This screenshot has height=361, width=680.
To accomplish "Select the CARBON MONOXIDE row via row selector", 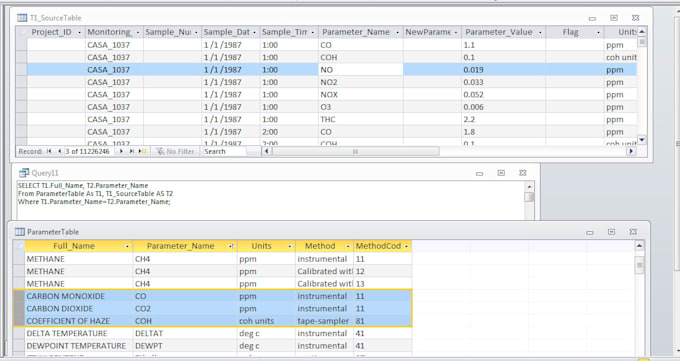I will (19, 296).
